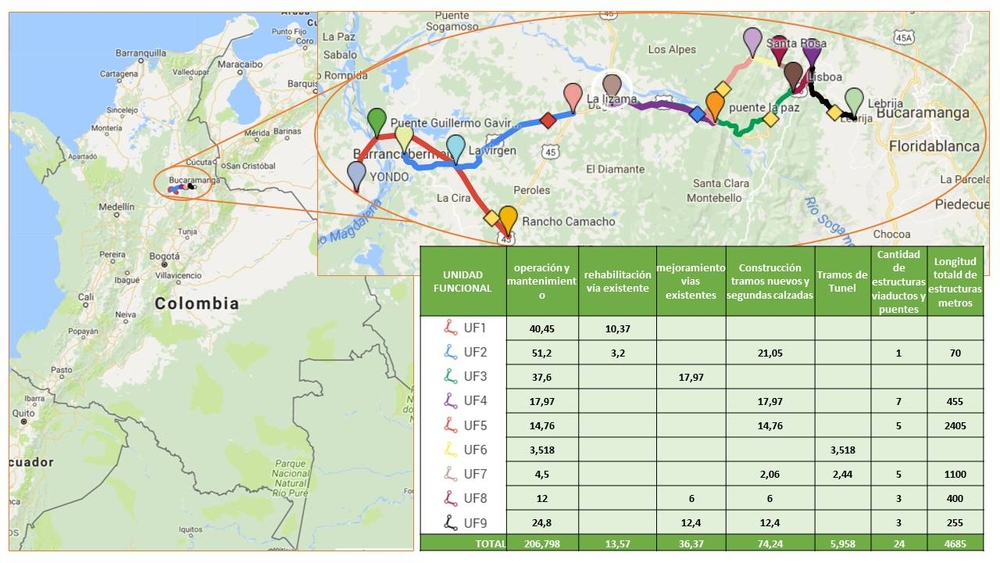Click the red route icon for UF5
This screenshot has height=563, width=1000.
pyautogui.click(x=451, y=425)
